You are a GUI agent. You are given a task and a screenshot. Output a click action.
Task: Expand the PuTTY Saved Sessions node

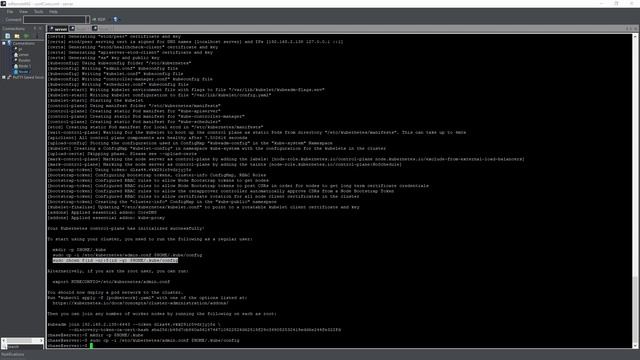4,77
